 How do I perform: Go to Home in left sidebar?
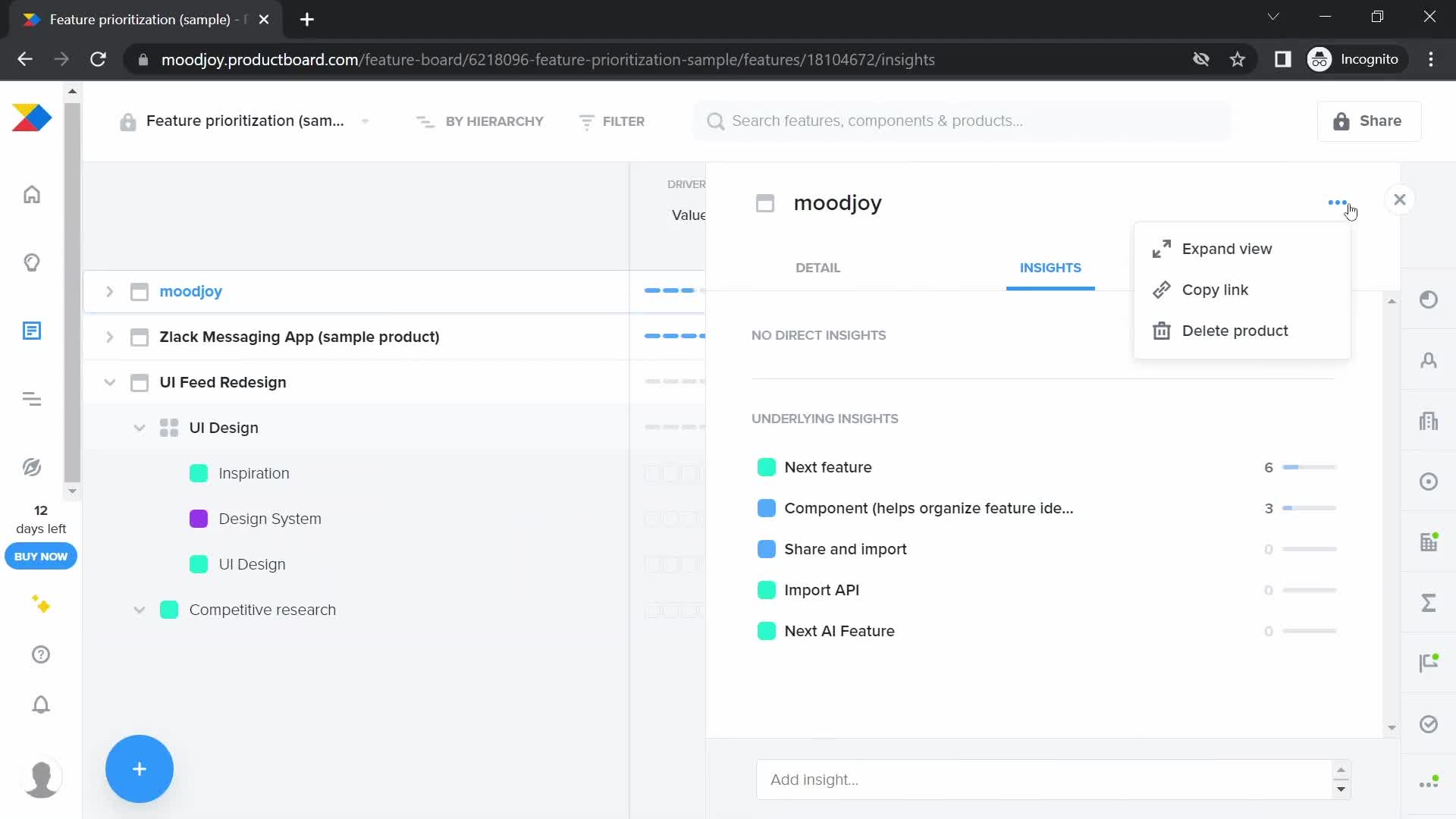pyautogui.click(x=32, y=195)
